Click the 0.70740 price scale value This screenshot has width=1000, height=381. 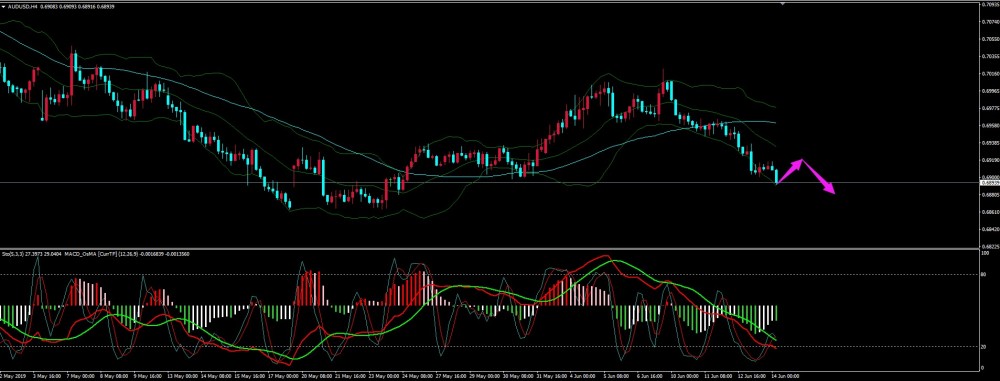989,21
